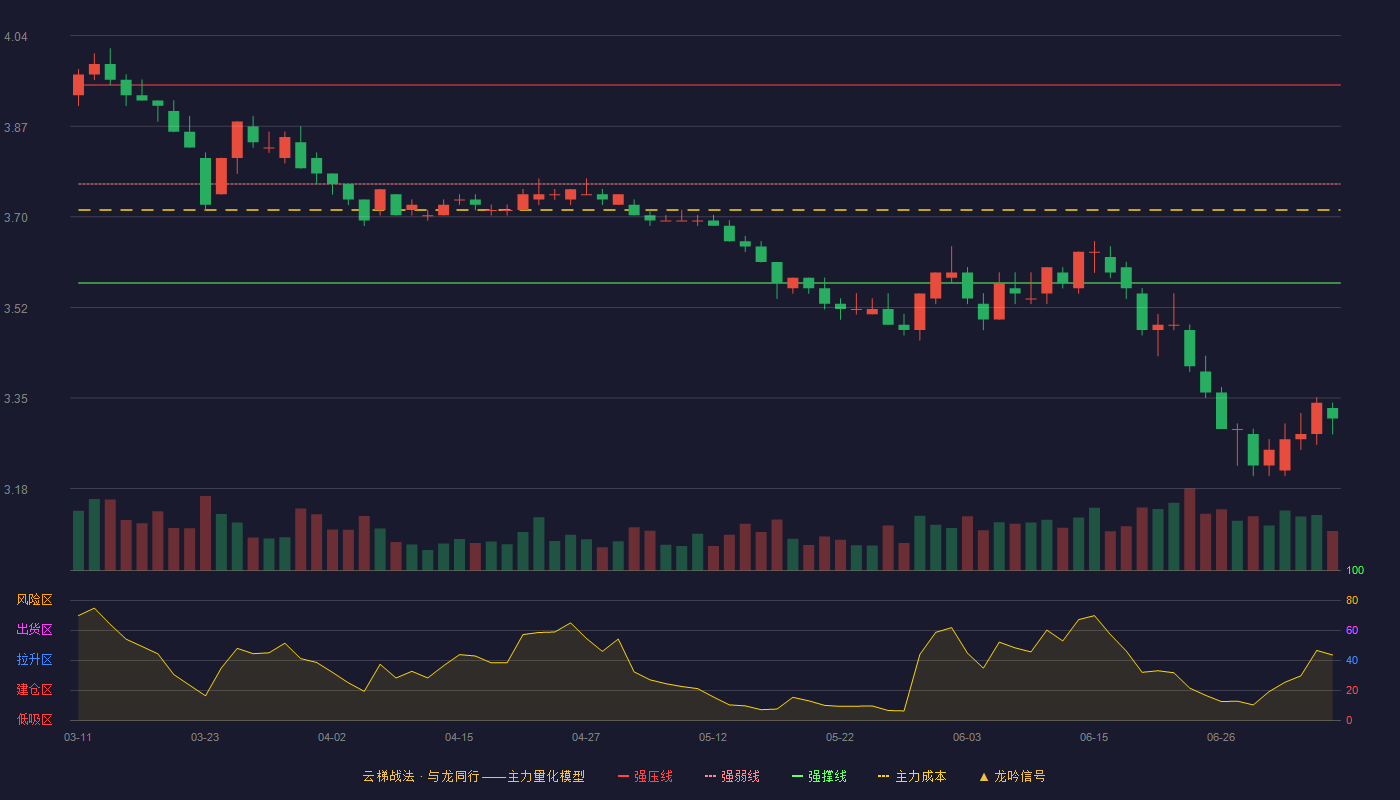The width and height of the screenshot is (1400, 800).
Task: Click the 建仓区 zone label
Action: click(x=34, y=690)
